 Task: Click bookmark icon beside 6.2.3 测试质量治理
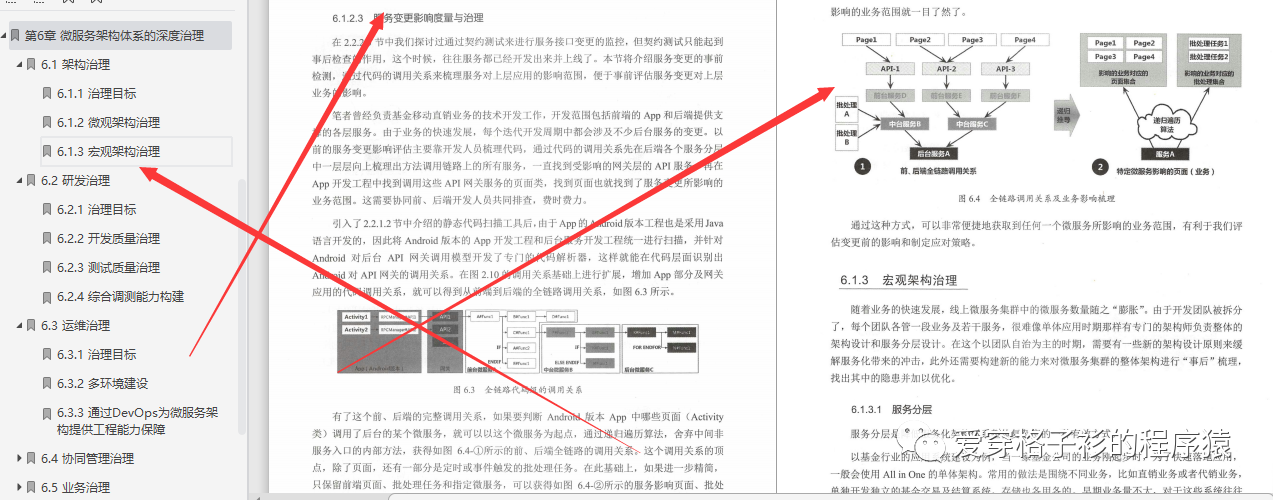[46, 268]
